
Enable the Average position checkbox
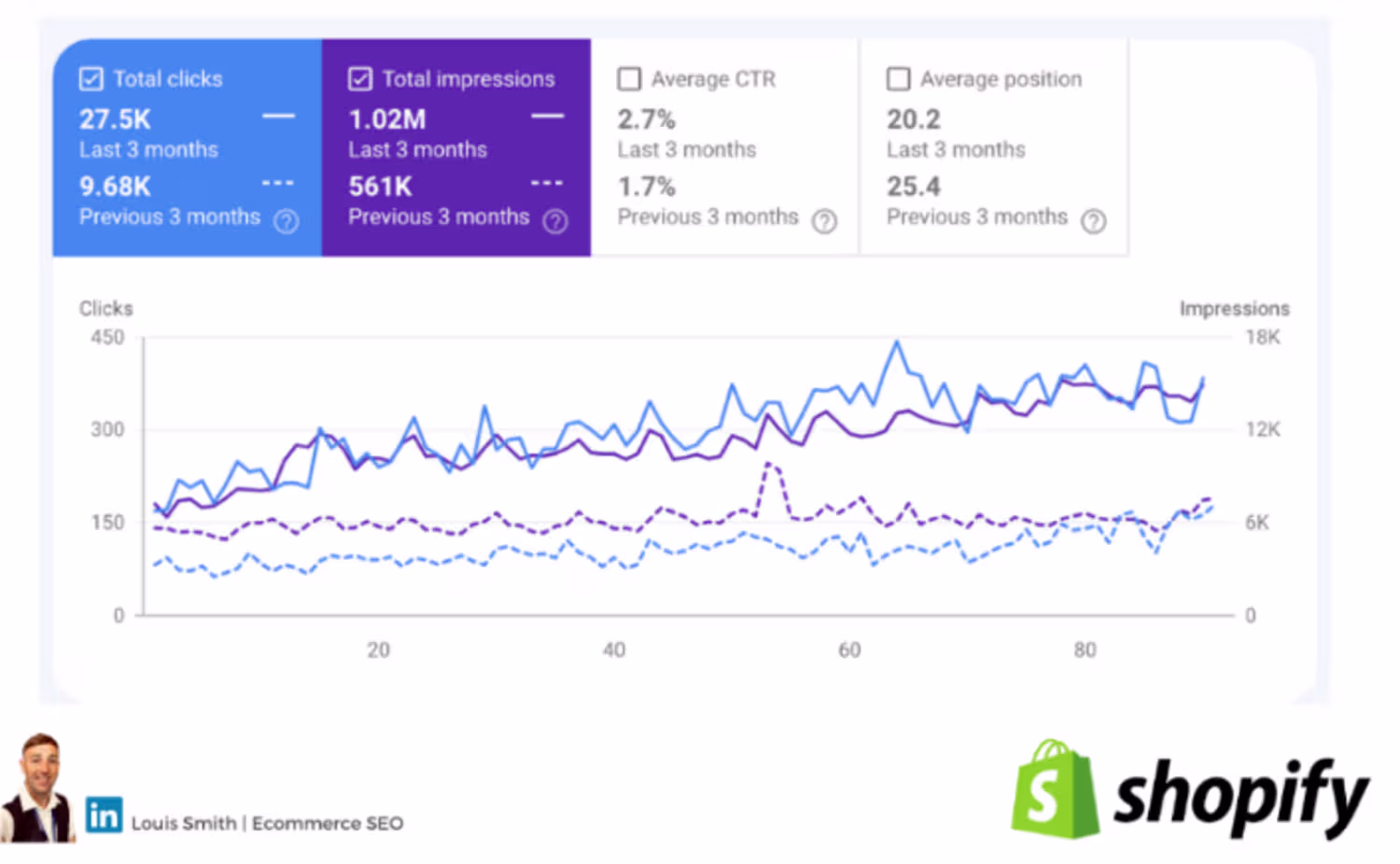click(898, 79)
